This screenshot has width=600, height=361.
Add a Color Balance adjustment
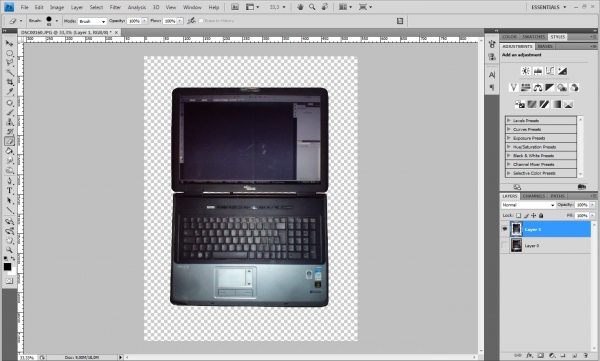(538, 88)
